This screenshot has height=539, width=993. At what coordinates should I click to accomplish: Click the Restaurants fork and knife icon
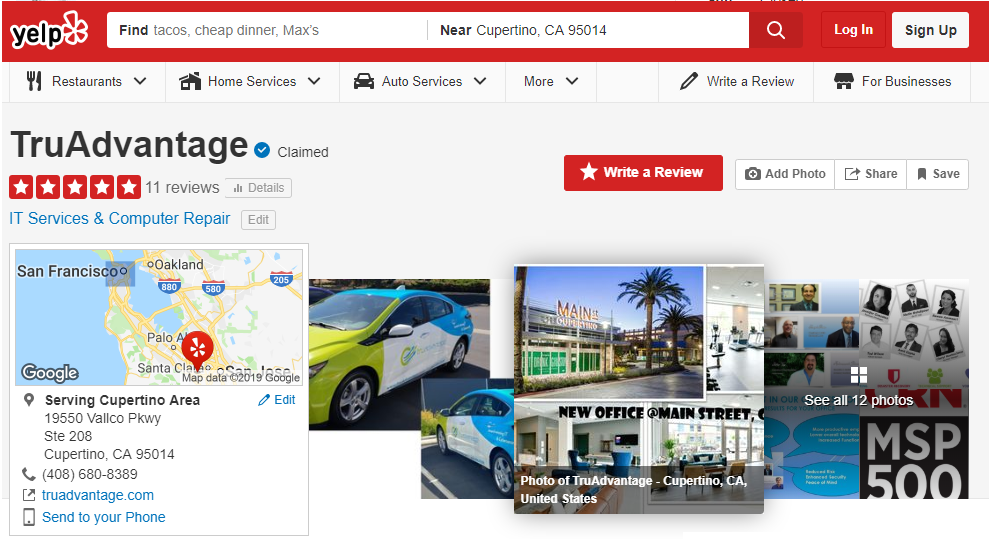point(34,81)
